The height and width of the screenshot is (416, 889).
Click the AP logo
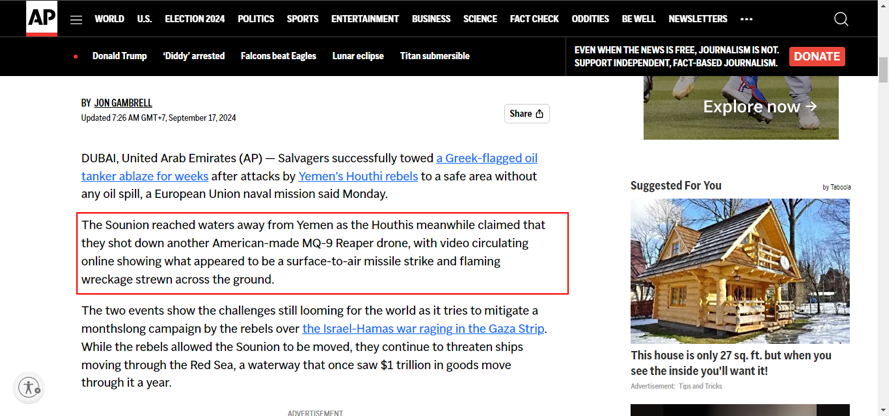point(41,19)
